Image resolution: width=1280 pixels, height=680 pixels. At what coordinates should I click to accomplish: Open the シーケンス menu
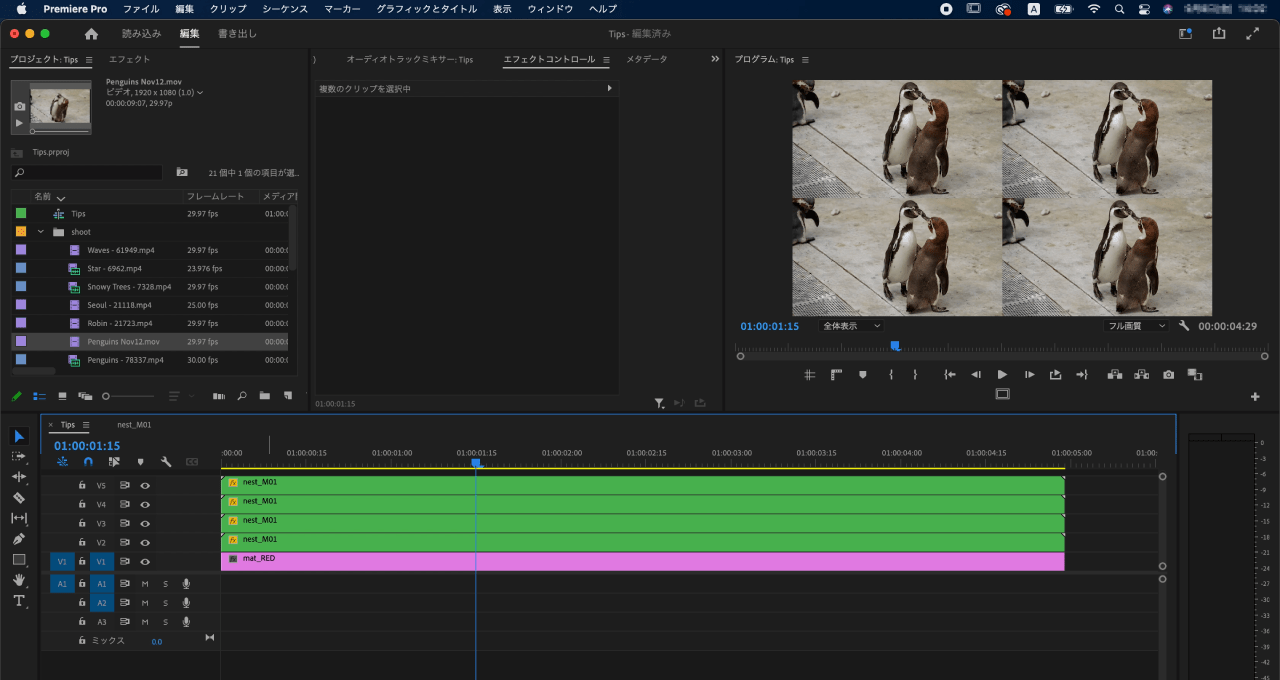pyautogui.click(x=285, y=9)
